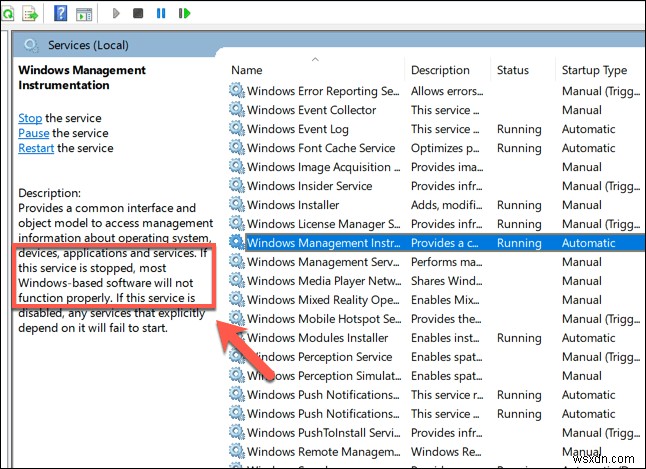Click the Export List toolbar icon
Viewport: 646px width, 469px height.
(x=30, y=14)
